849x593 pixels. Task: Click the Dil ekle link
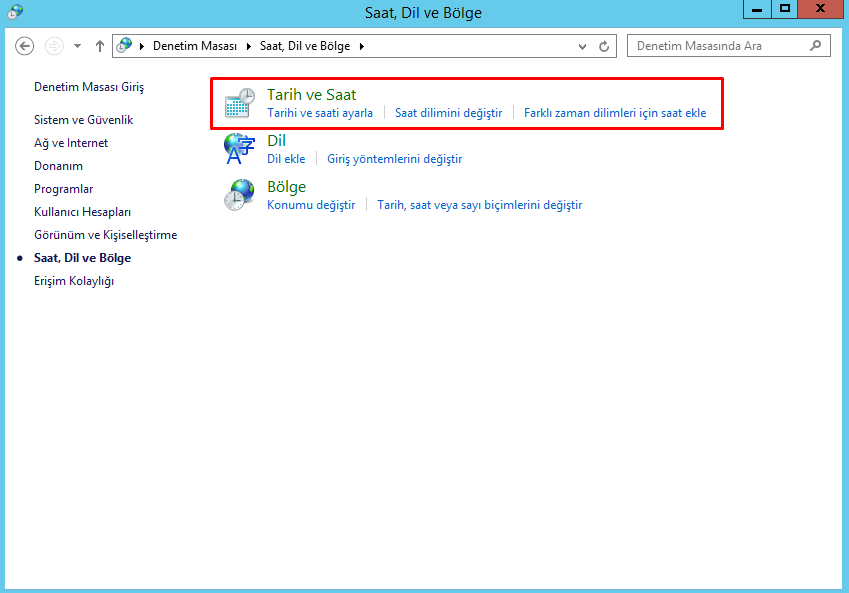click(286, 159)
